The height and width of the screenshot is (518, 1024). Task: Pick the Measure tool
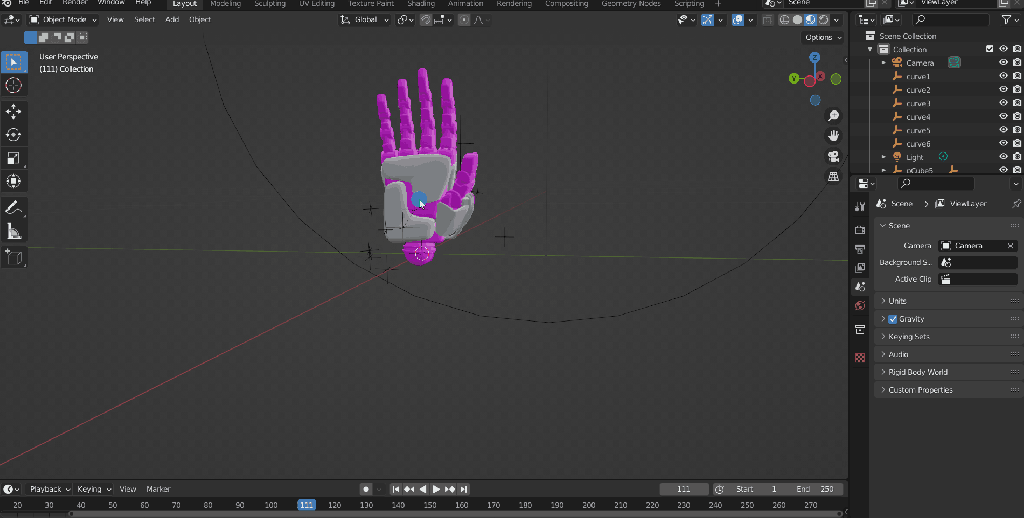(14, 232)
